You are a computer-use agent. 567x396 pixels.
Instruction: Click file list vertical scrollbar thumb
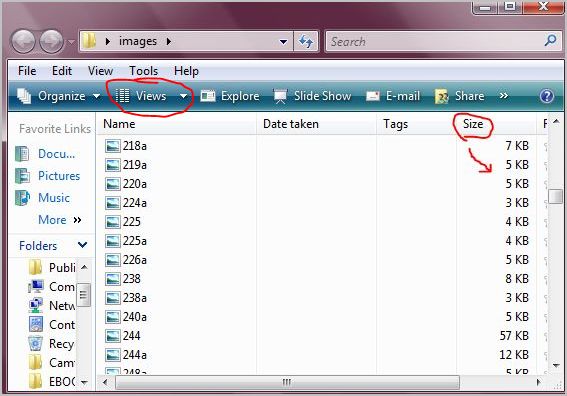(555, 196)
